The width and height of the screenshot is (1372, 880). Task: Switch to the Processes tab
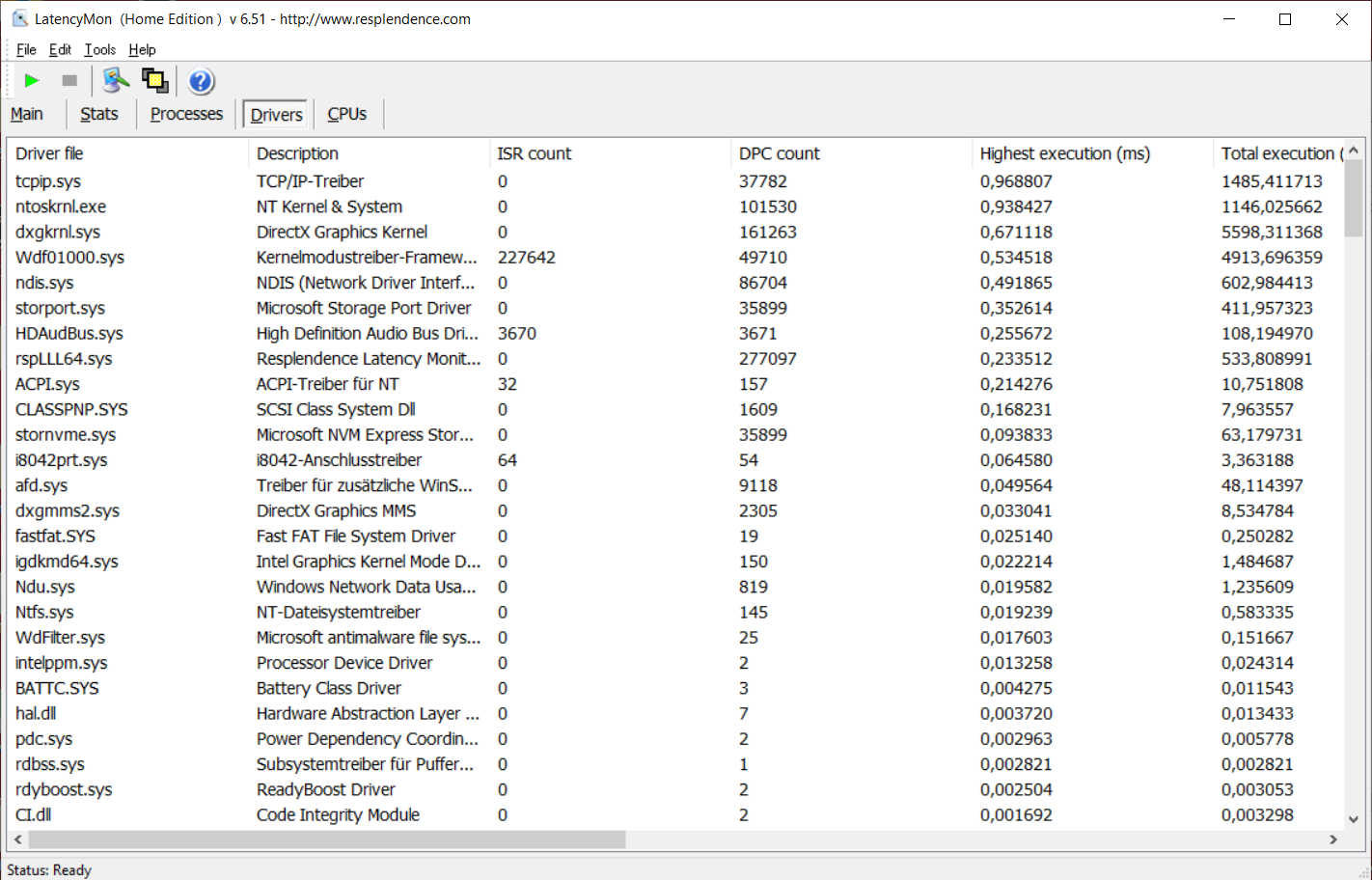(x=186, y=114)
